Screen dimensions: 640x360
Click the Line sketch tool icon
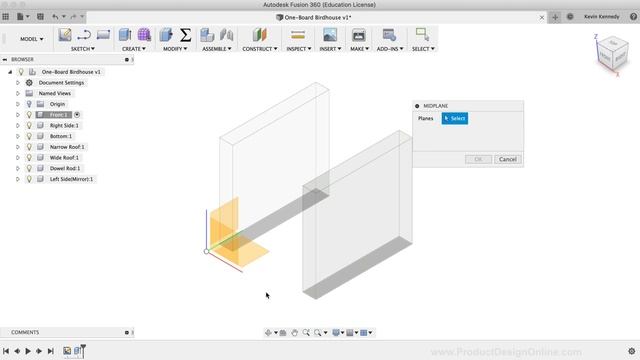pos(84,35)
